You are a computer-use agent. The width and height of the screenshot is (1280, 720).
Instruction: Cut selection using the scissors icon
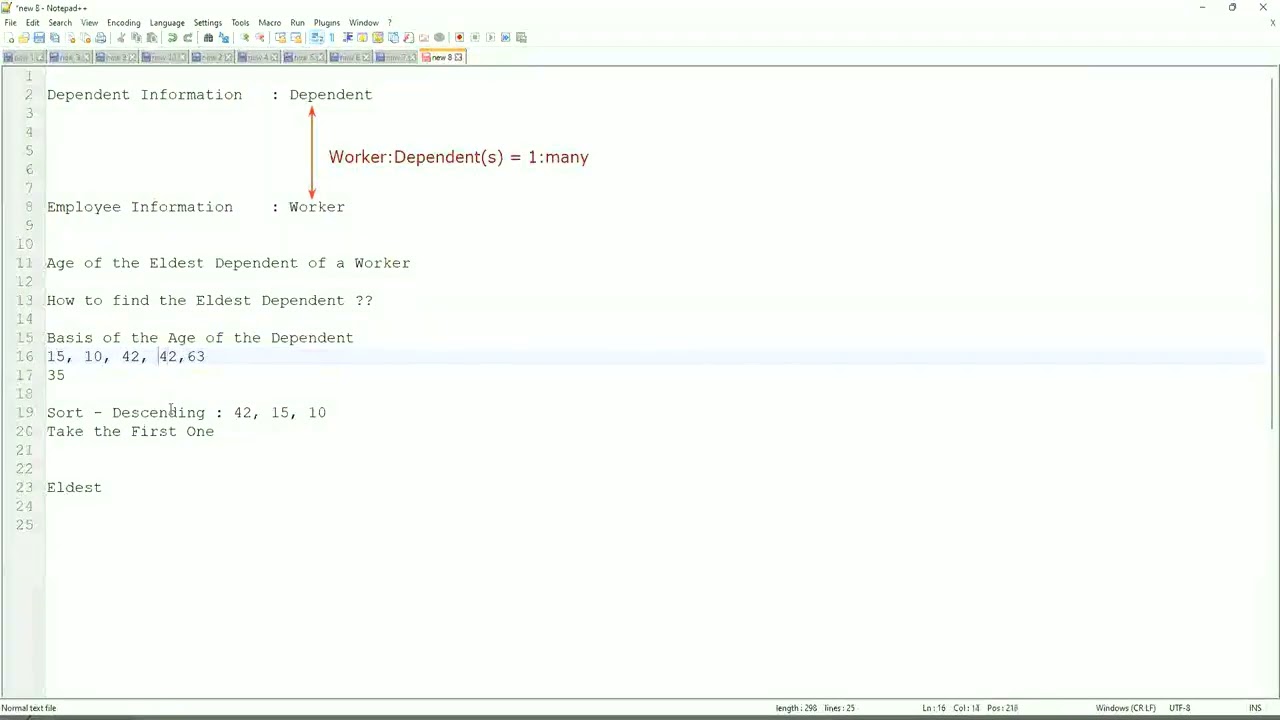(121, 38)
